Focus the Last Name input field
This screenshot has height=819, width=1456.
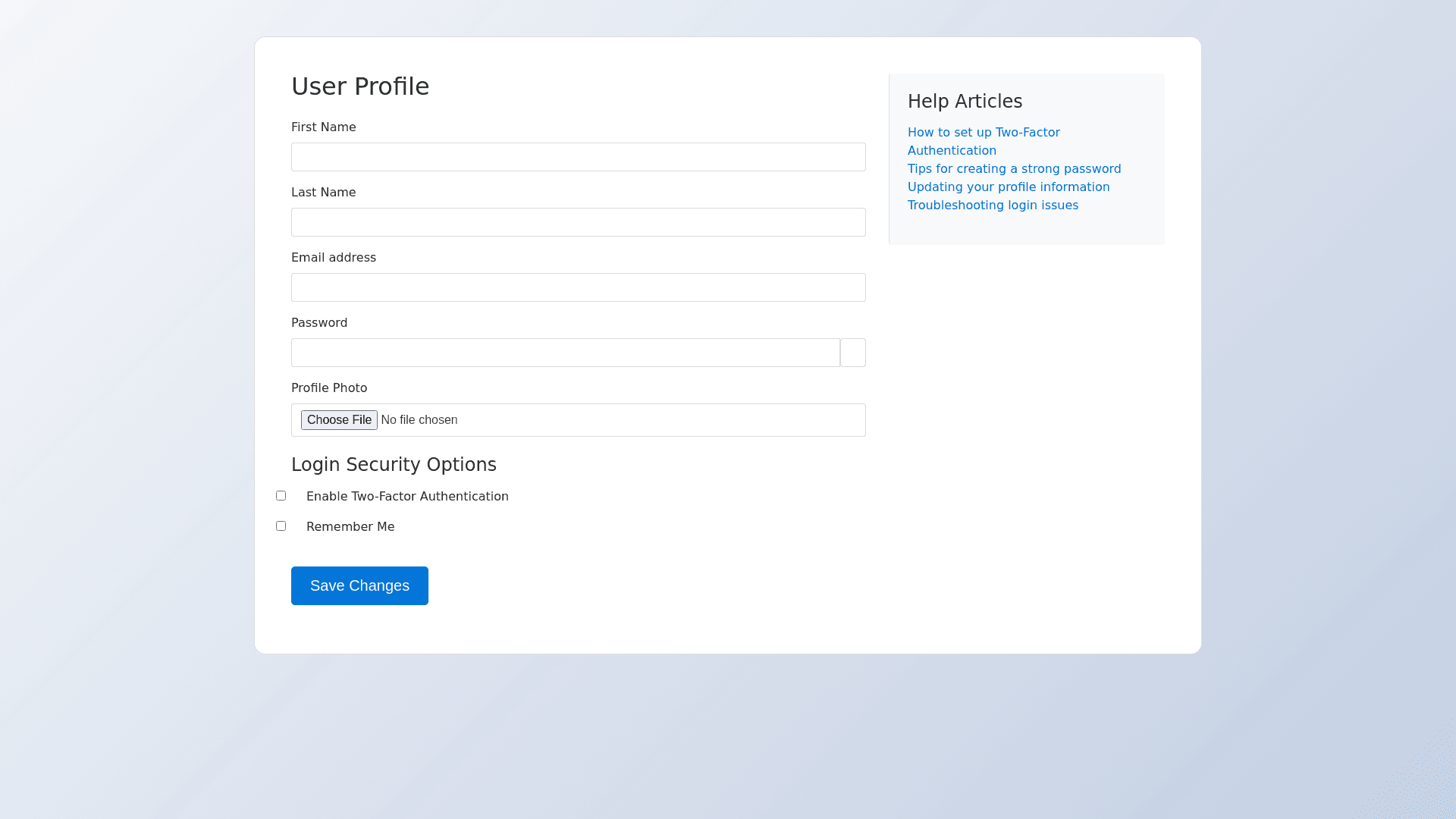pos(578,222)
